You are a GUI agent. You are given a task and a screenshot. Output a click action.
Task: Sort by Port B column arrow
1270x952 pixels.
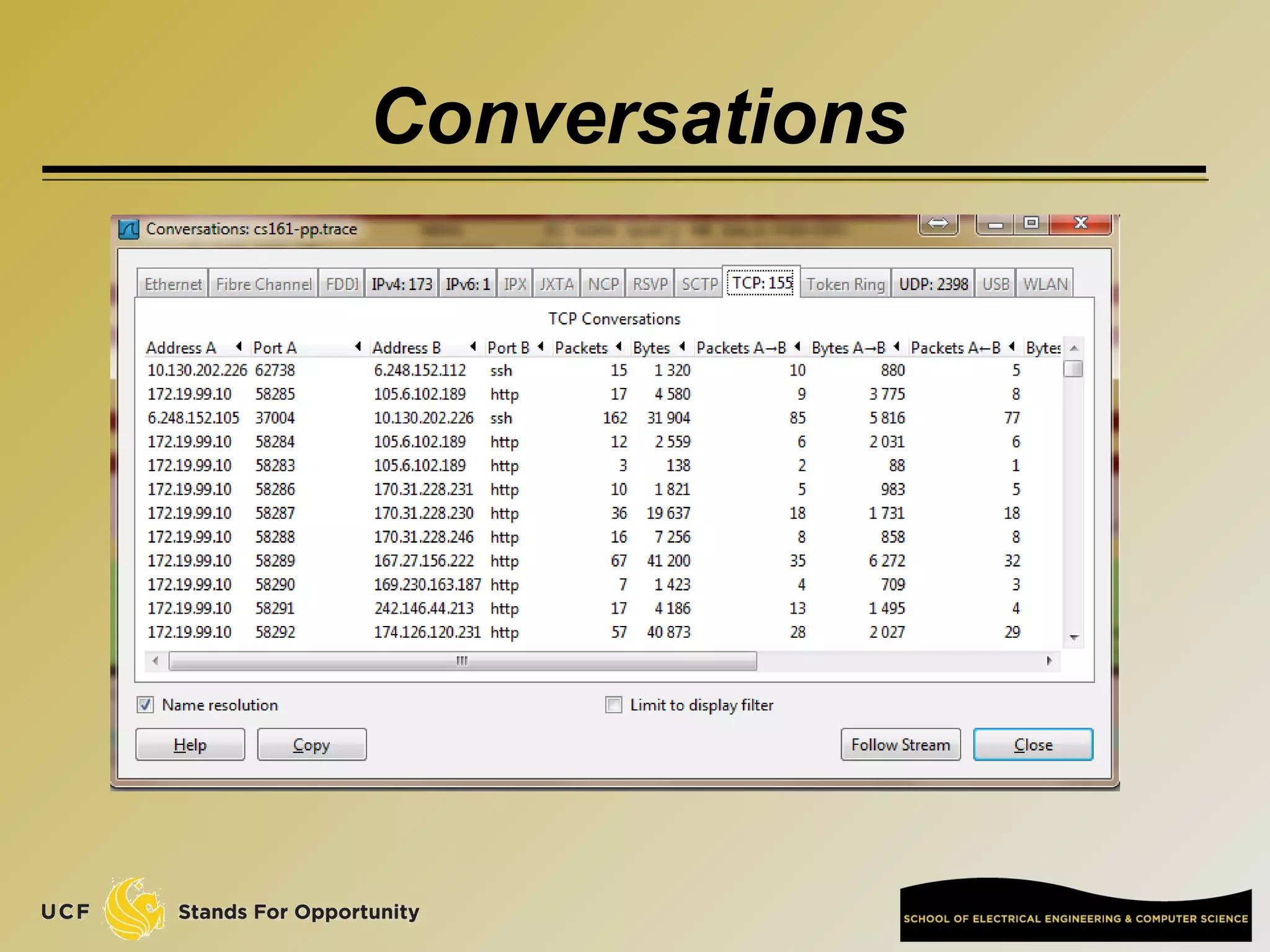pos(541,346)
